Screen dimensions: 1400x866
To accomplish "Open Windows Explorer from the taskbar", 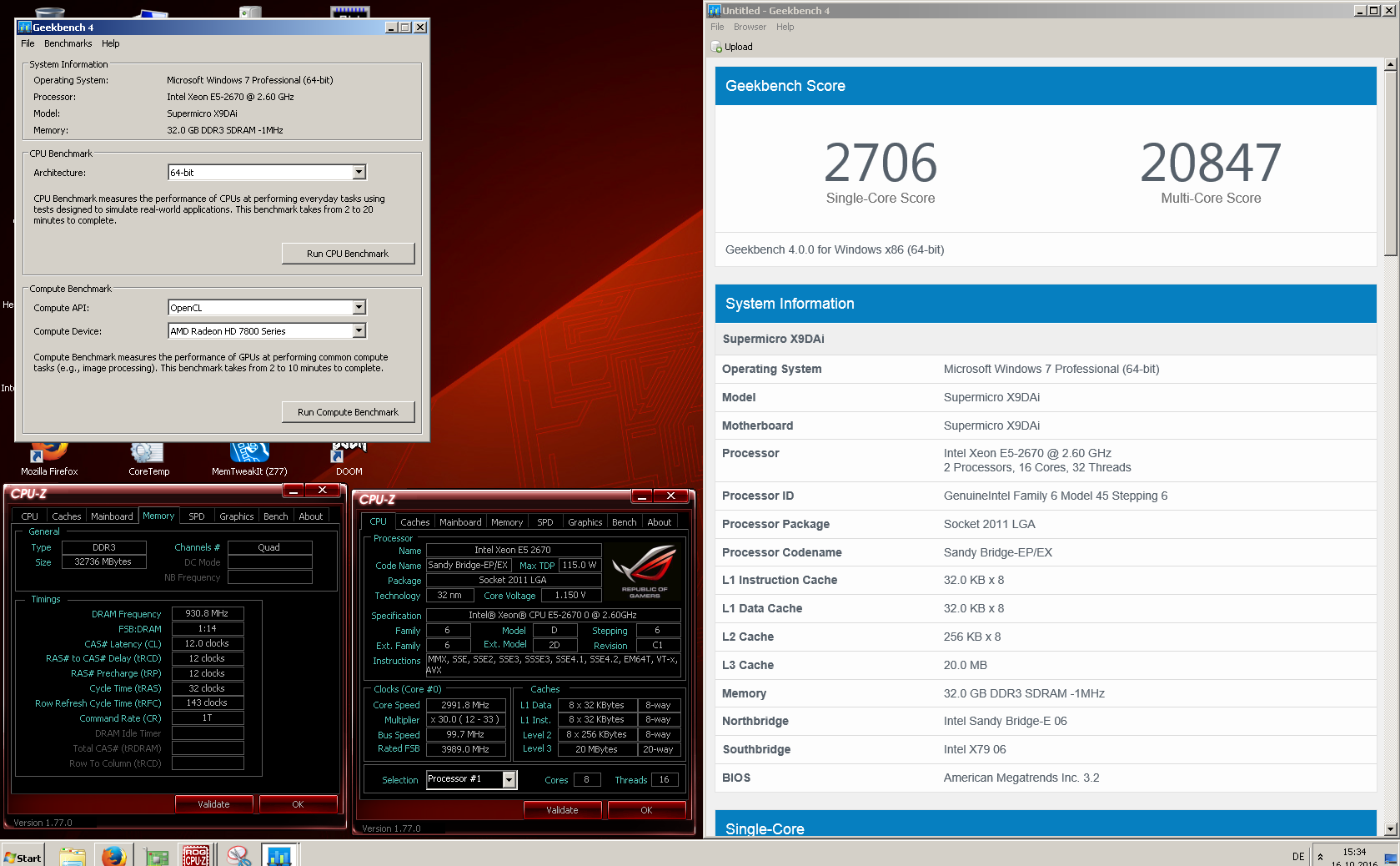I will (x=73, y=856).
